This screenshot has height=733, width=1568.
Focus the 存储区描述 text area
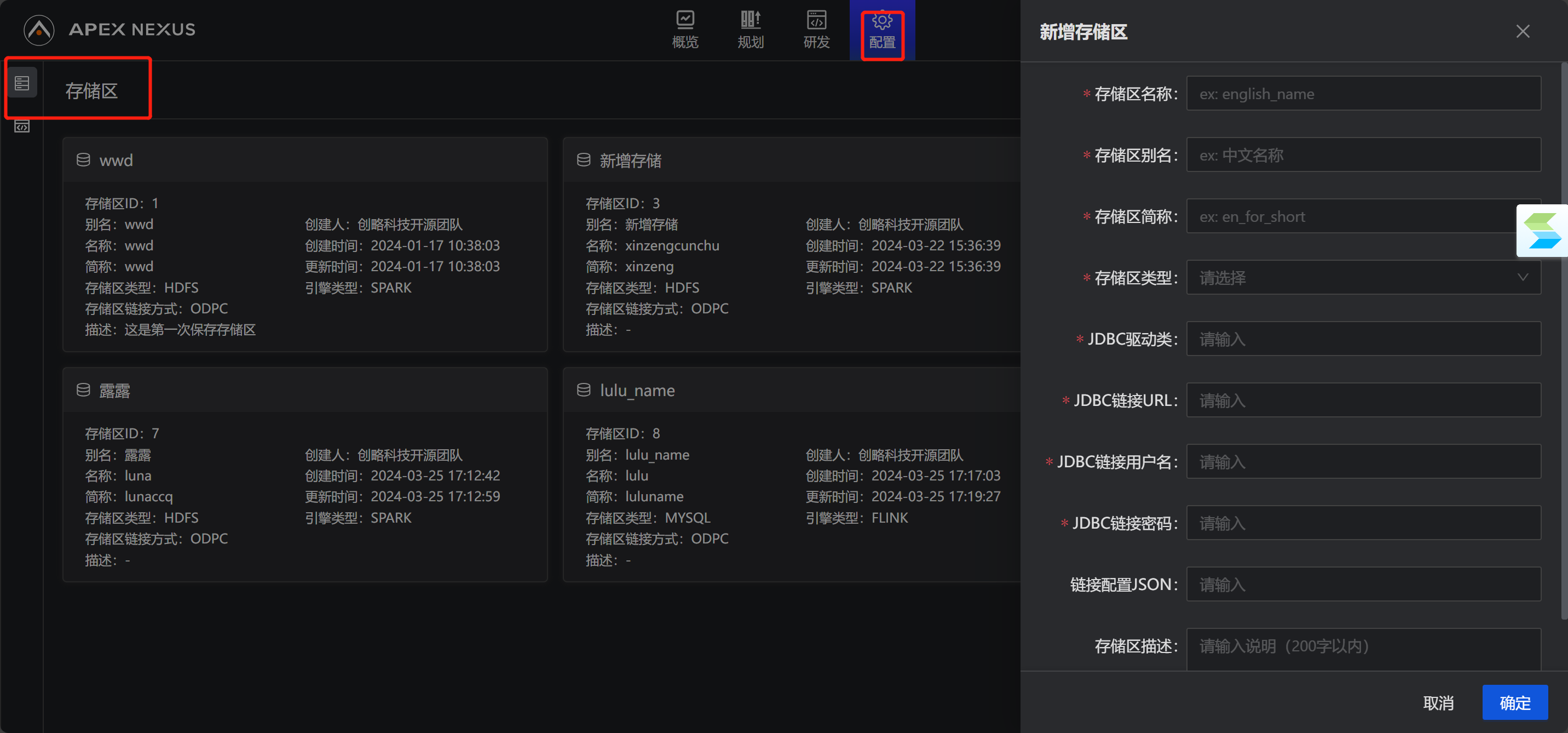(x=1363, y=650)
